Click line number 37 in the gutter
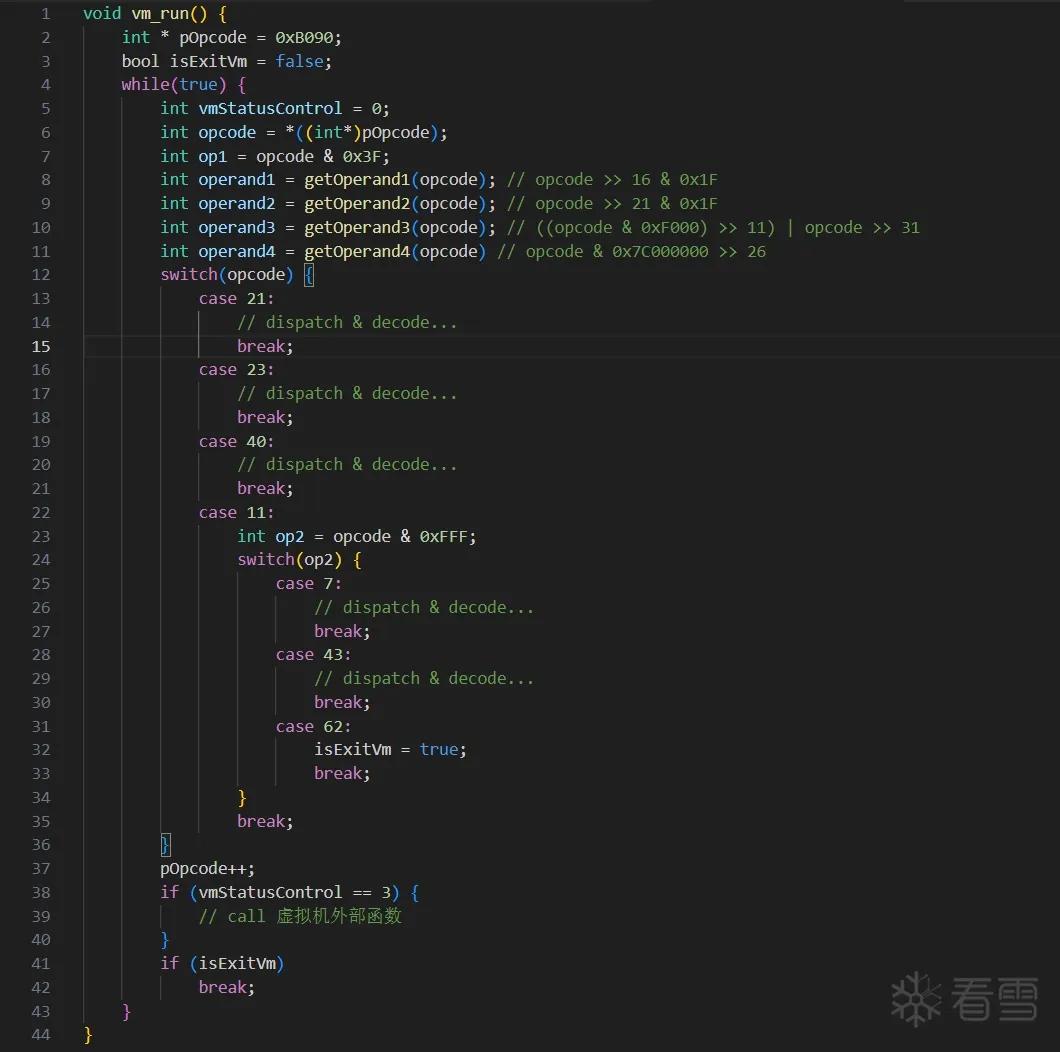The height and width of the screenshot is (1052, 1060). [41, 869]
